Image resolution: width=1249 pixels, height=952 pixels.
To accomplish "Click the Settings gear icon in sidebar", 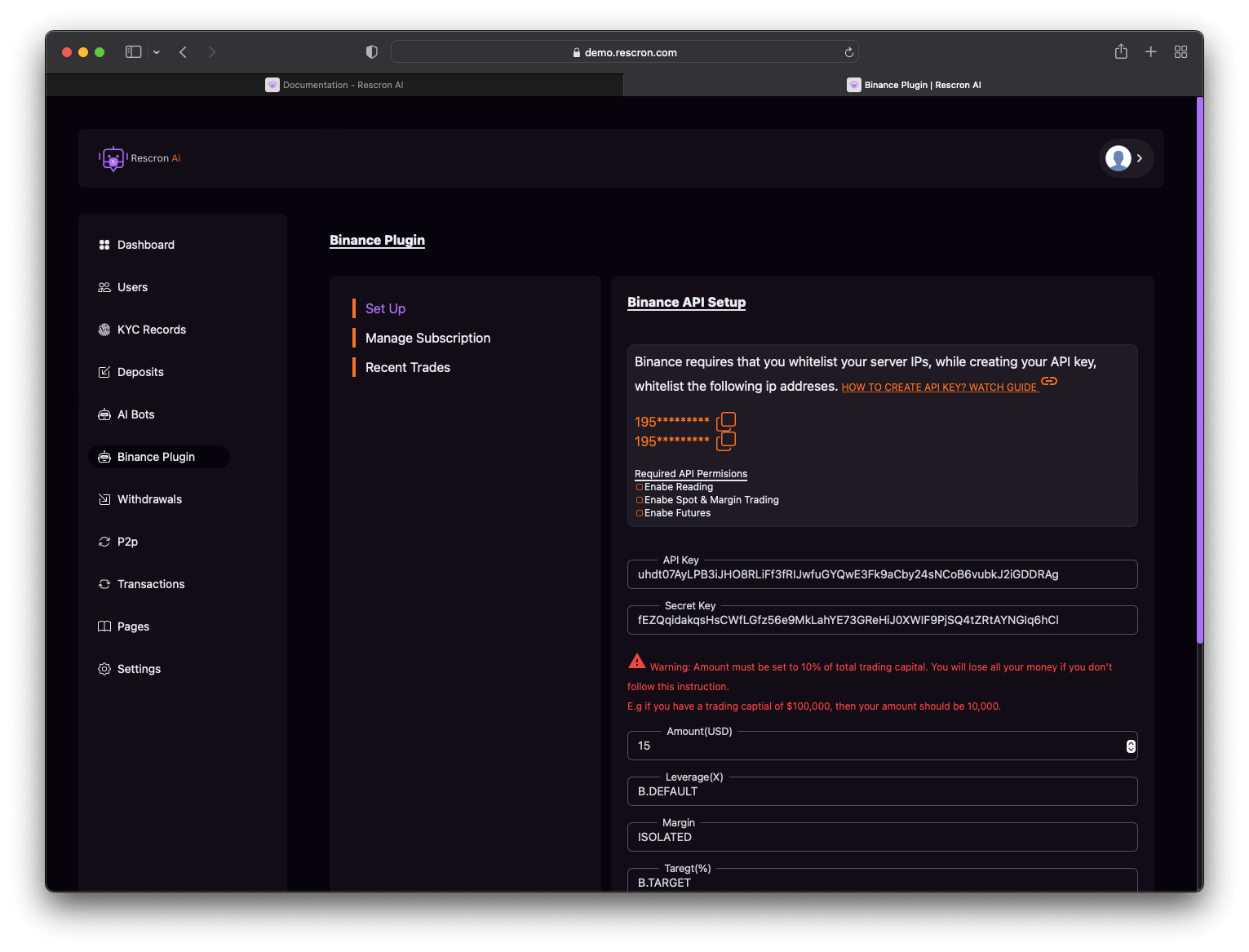I will [x=104, y=669].
